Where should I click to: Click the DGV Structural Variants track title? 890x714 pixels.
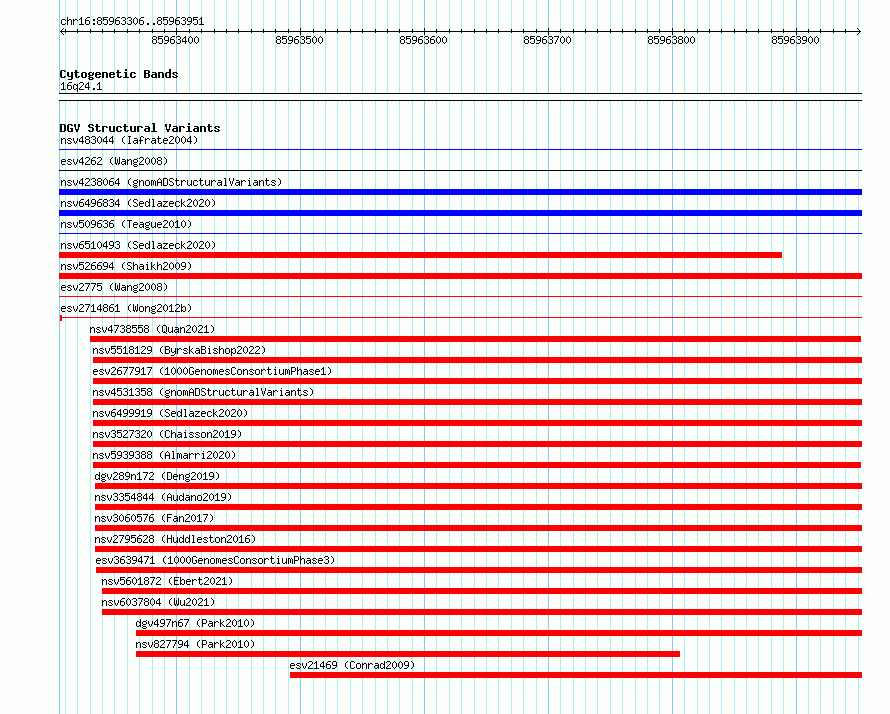(x=140, y=128)
